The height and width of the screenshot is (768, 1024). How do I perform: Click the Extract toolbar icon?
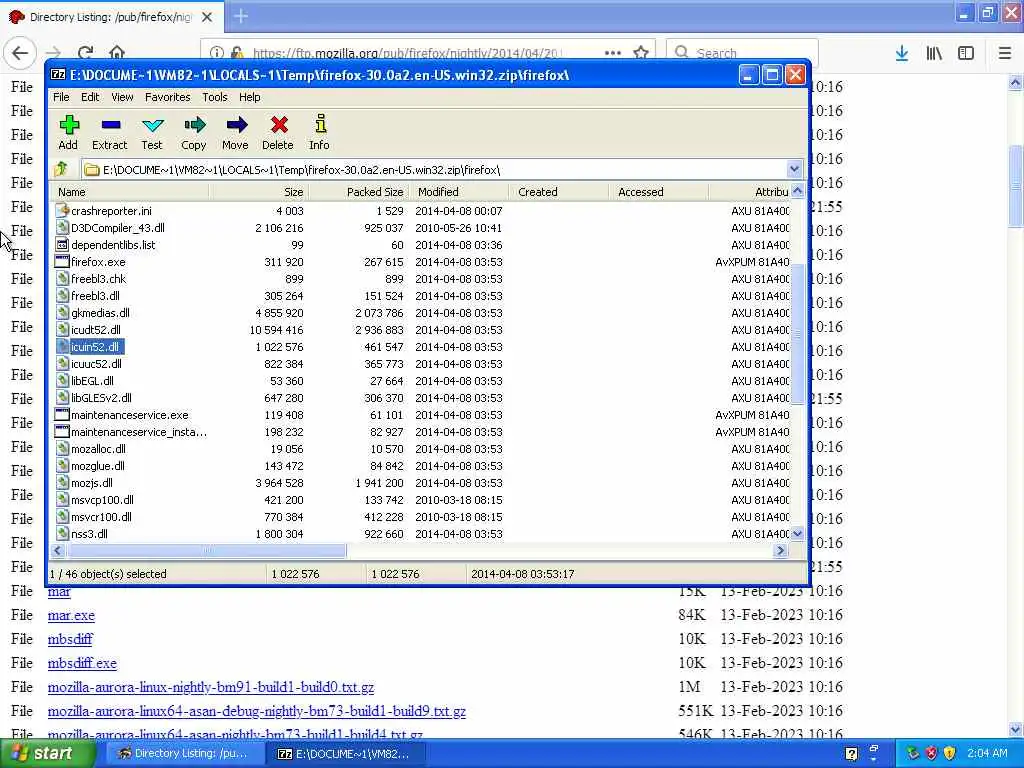tap(110, 133)
